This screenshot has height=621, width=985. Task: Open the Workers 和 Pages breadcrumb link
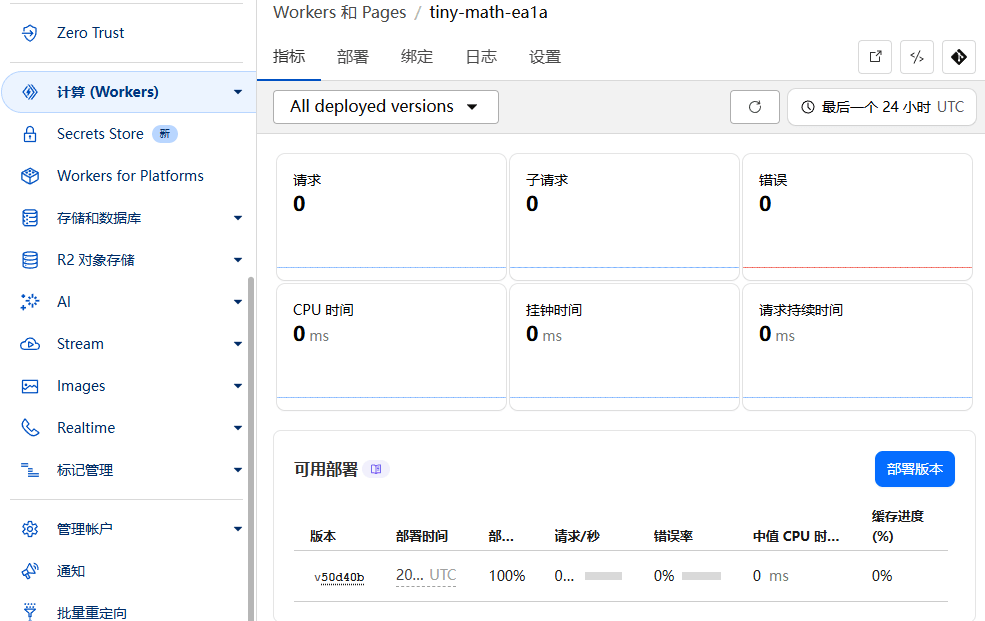coord(340,13)
